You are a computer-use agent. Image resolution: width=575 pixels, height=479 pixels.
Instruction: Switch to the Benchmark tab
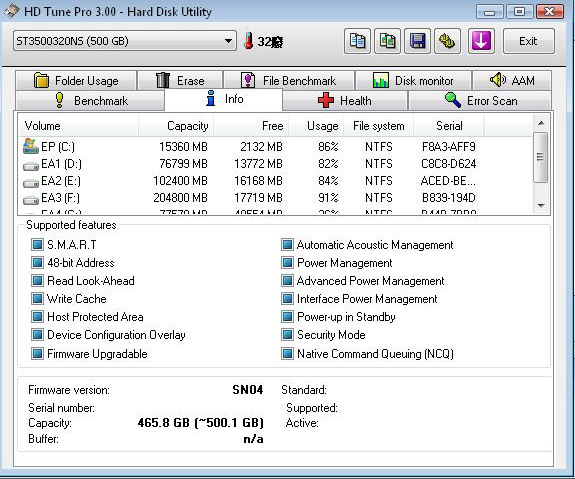[x=90, y=100]
